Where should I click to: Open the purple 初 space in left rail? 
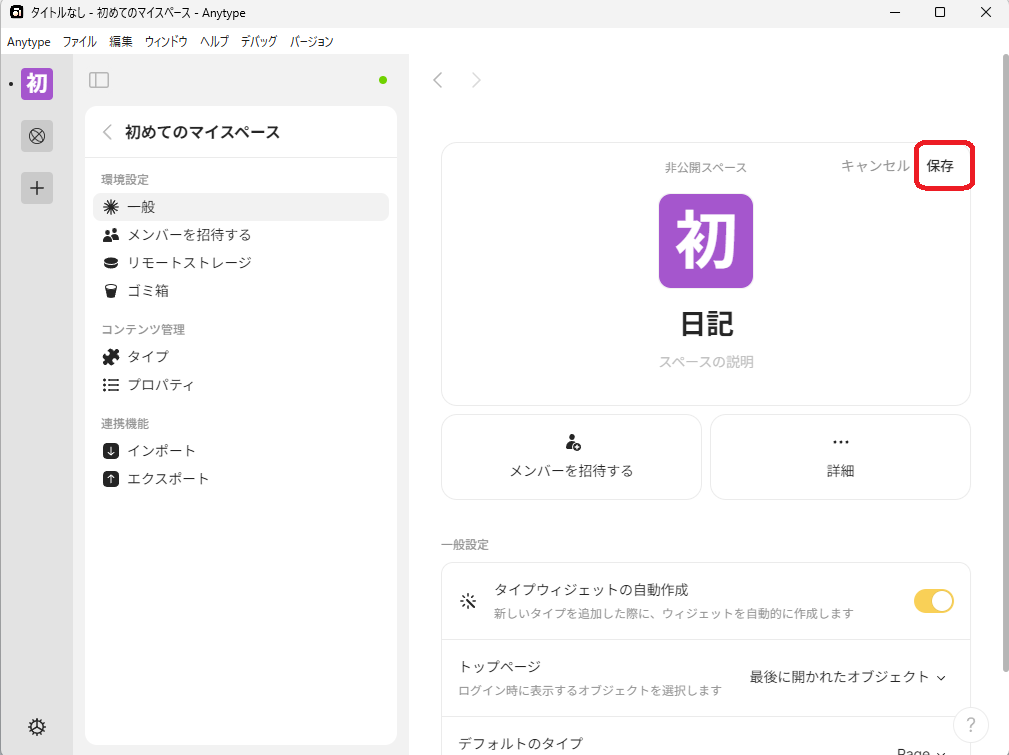pyautogui.click(x=37, y=84)
